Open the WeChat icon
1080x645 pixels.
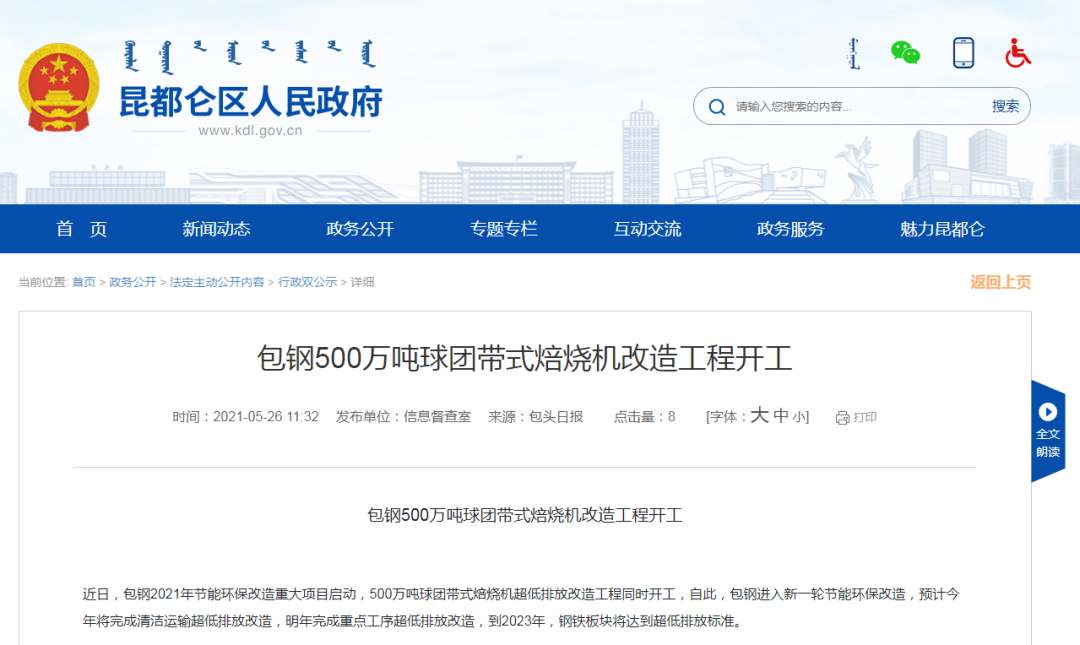tap(905, 53)
